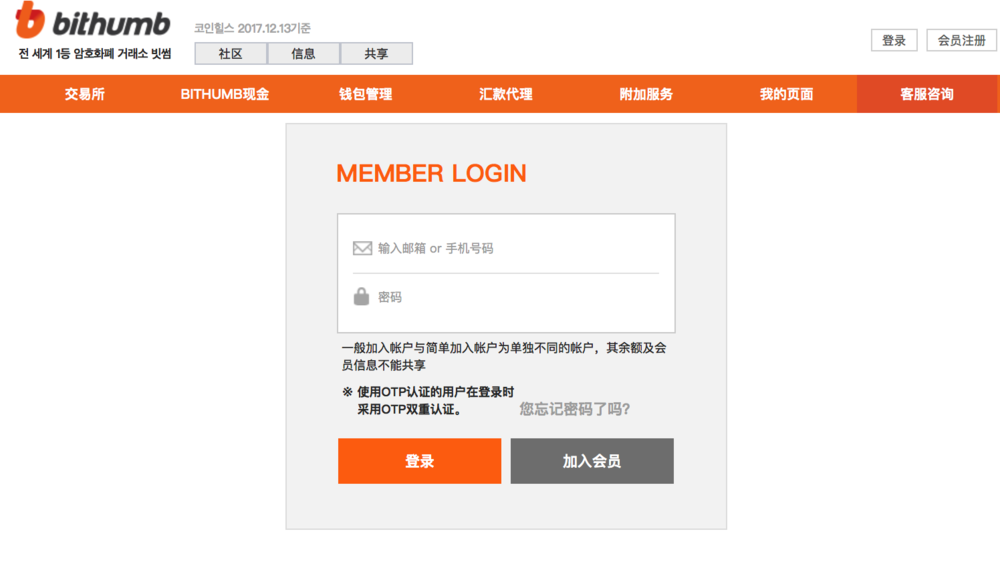The width and height of the screenshot is (1000, 584).
Task: Open the 信息 tab
Action: [304, 54]
